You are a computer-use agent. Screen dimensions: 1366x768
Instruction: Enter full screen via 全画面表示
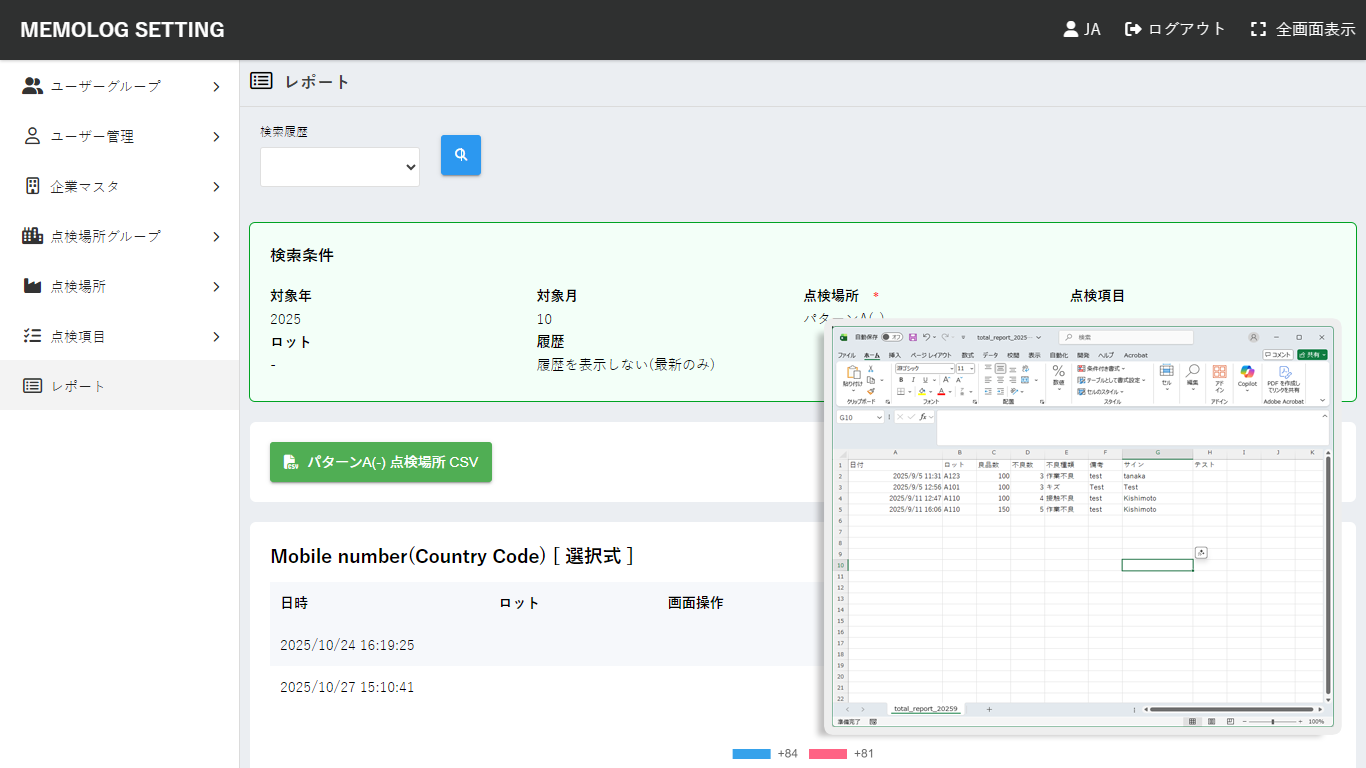[1303, 29]
